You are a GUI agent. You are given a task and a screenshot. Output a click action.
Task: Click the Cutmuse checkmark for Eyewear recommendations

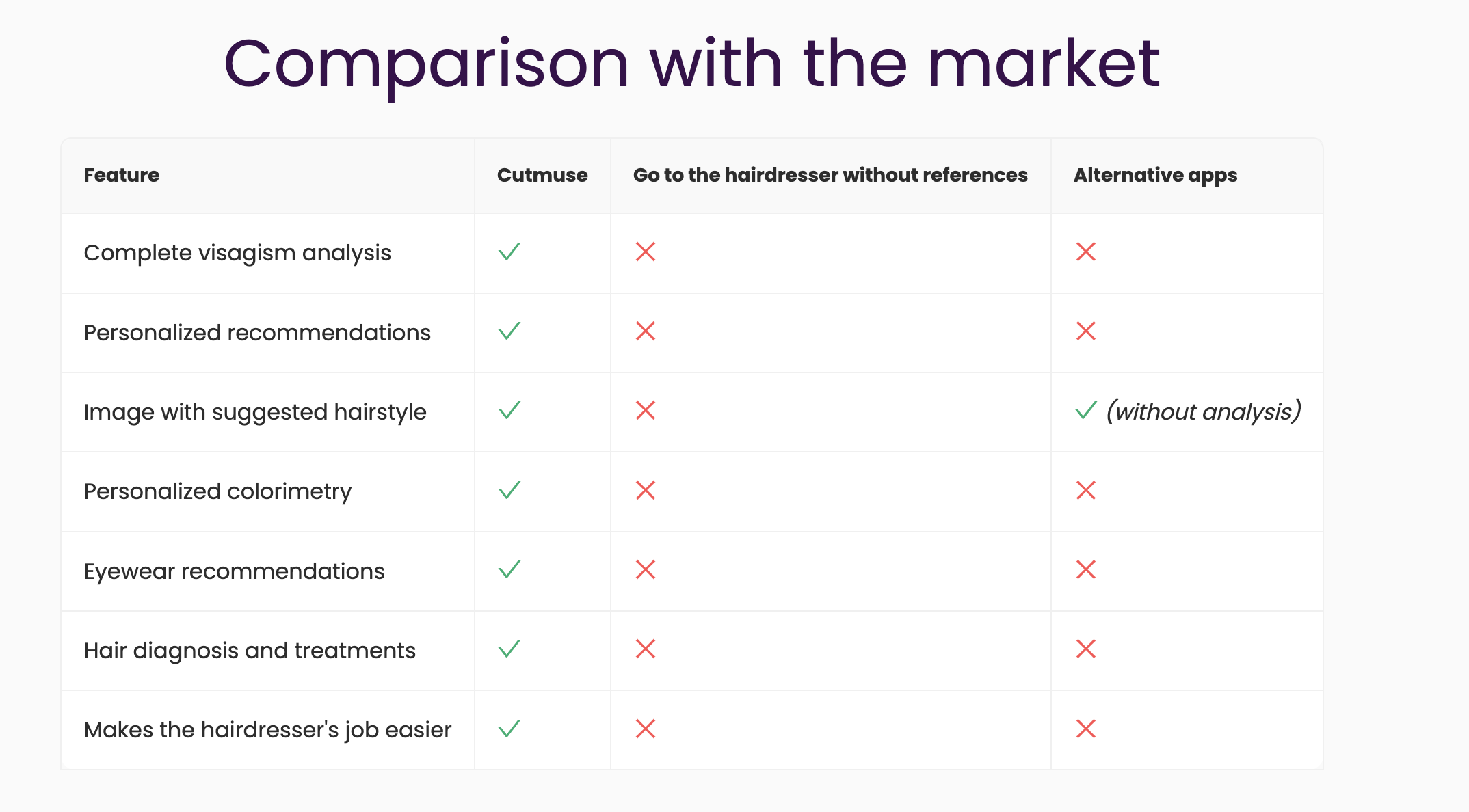(x=509, y=569)
